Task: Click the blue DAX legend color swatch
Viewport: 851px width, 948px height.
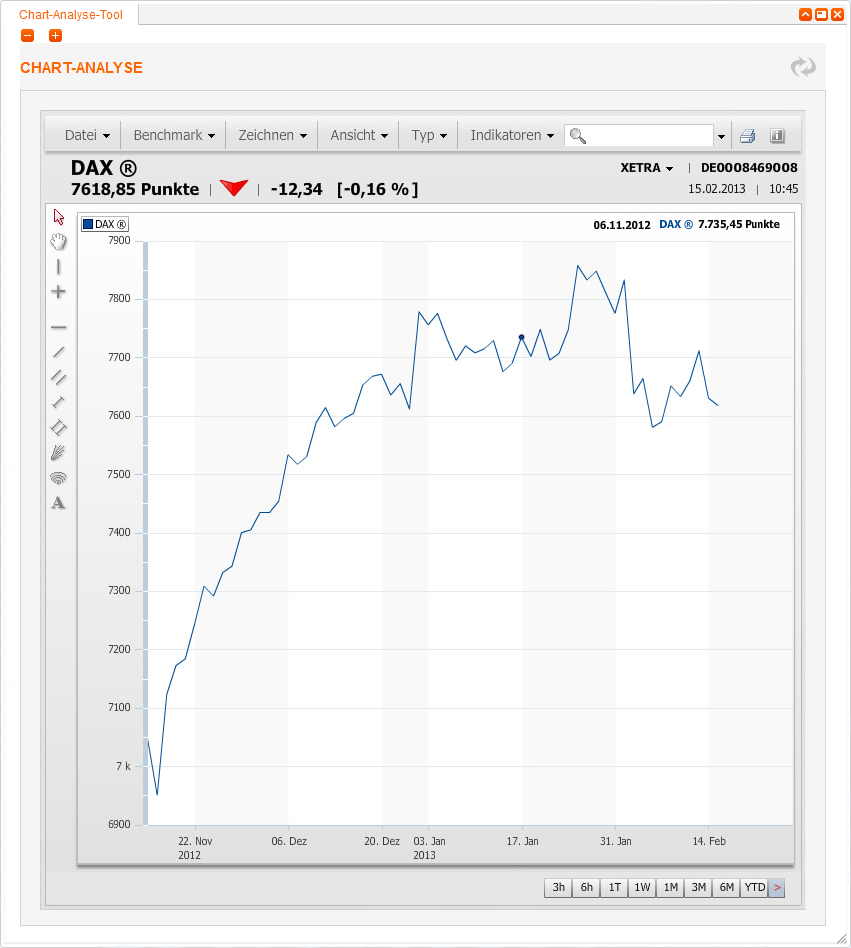Action: coord(88,224)
